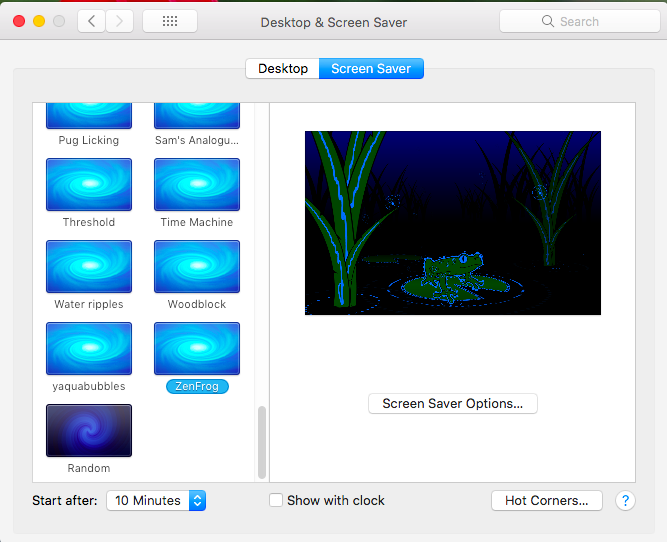
Task: Click the Water ripples label
Action: (x=89, y=304)
